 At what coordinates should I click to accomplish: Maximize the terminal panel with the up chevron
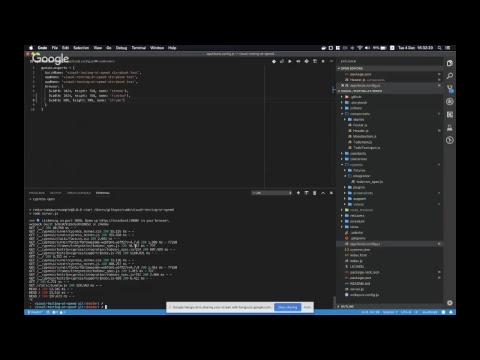pos(323,193)
